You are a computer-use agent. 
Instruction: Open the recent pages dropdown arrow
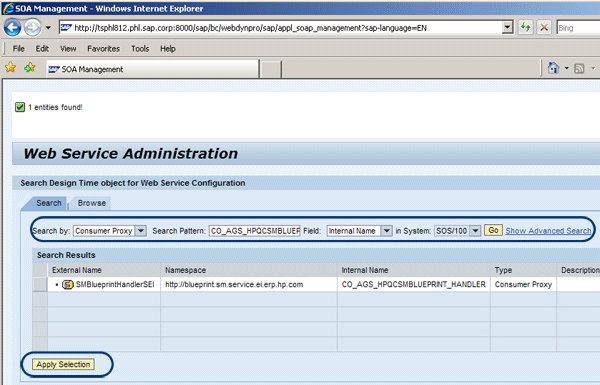[x=48, y=28]
